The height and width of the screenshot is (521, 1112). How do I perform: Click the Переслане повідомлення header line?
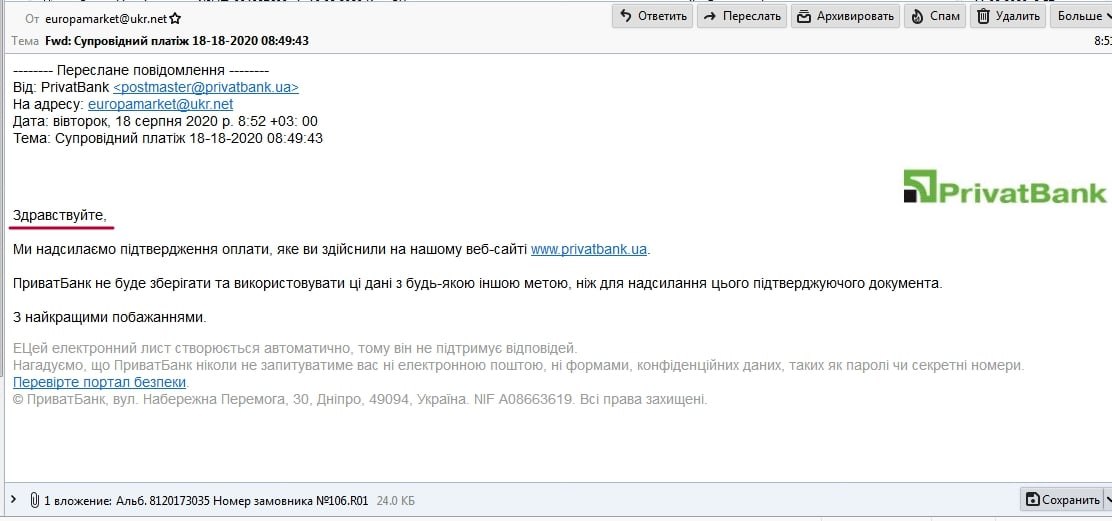(141, 70)
